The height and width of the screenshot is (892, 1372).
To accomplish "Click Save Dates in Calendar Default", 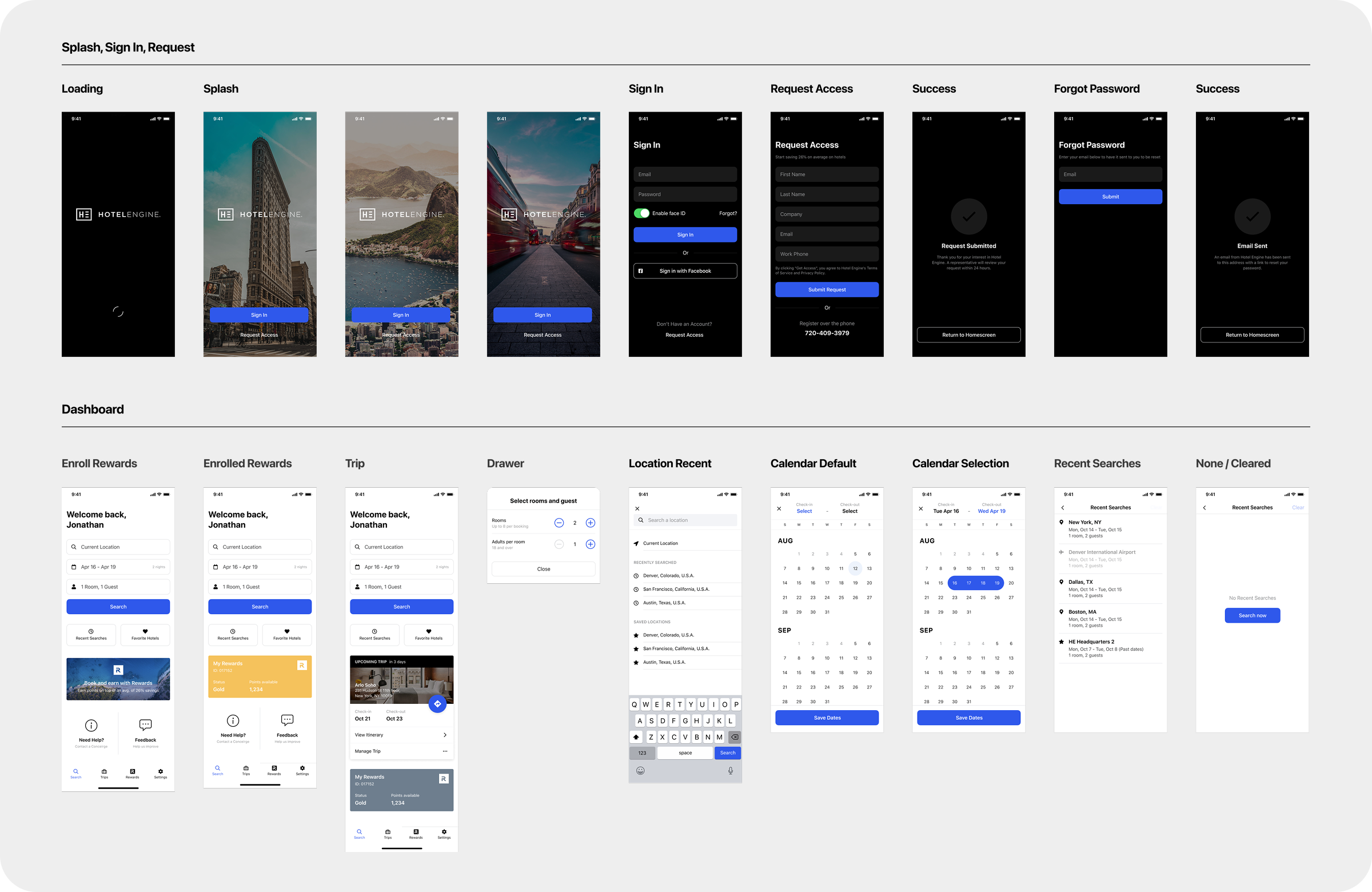I will point(827,718).
